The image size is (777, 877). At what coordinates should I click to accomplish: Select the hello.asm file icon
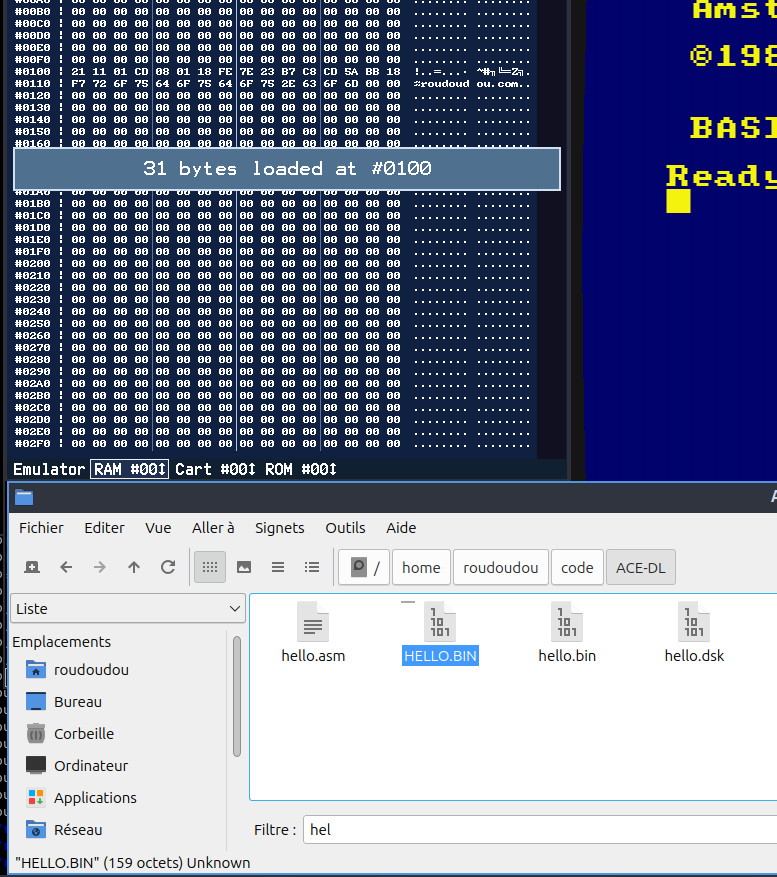pos(313,623)
